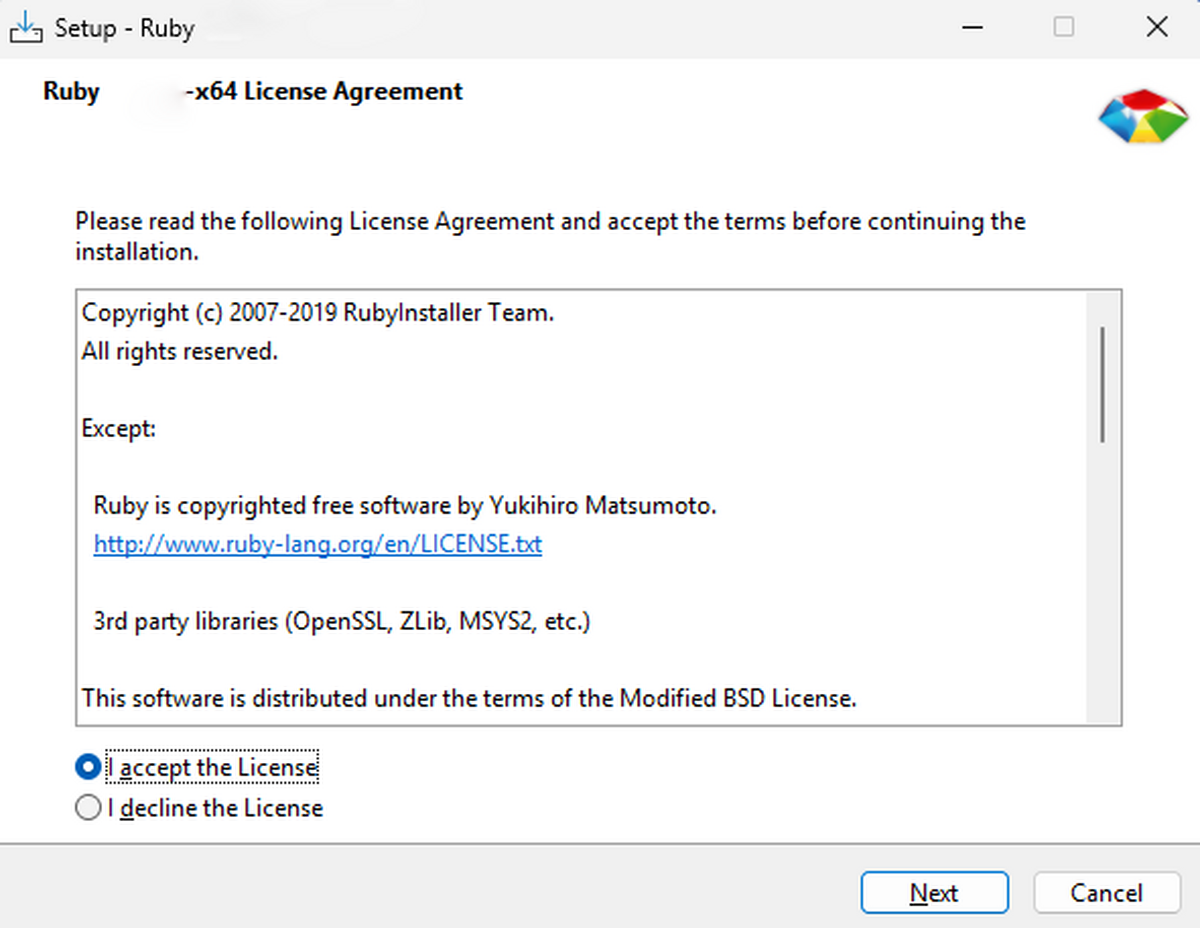Continue setup with the Next button
Image resolution: width=1200 pixels, height=928 pixels.
pos(934,893)
